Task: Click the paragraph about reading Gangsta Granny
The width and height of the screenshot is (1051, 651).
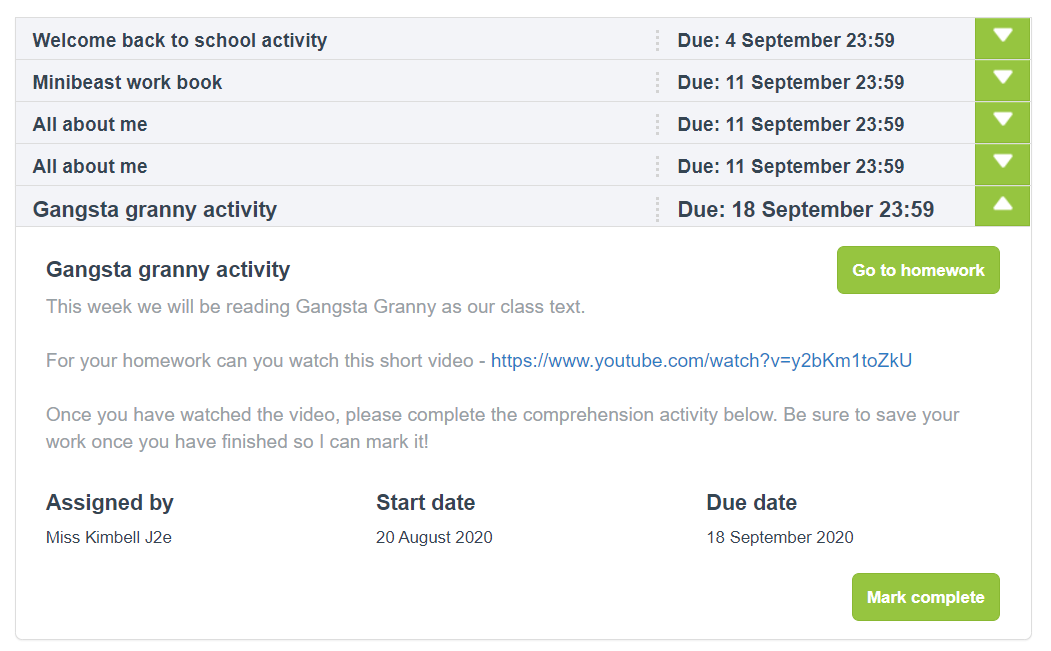Action: tap(315, 307)
